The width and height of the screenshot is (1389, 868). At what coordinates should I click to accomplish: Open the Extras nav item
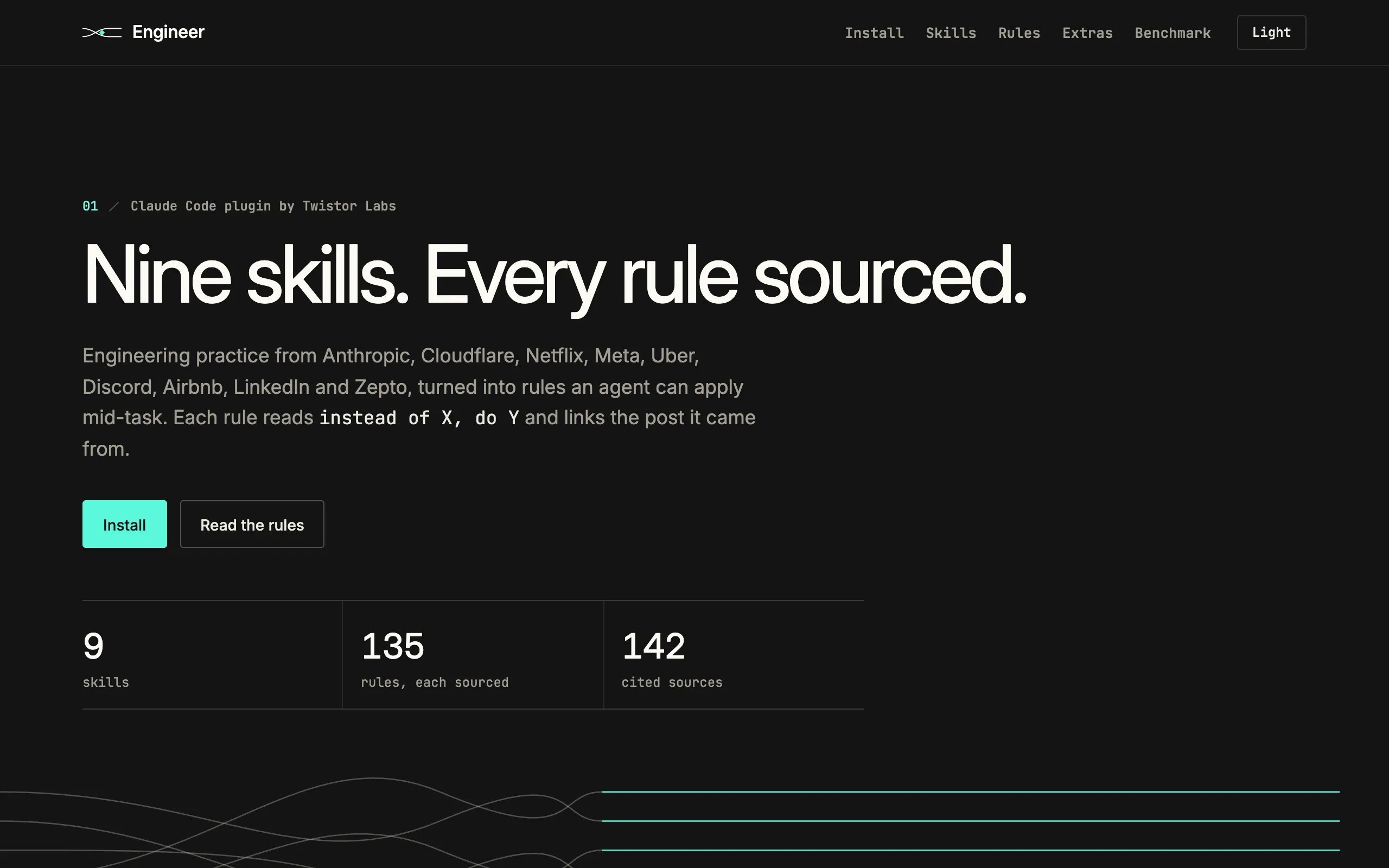coord(1087,33)
